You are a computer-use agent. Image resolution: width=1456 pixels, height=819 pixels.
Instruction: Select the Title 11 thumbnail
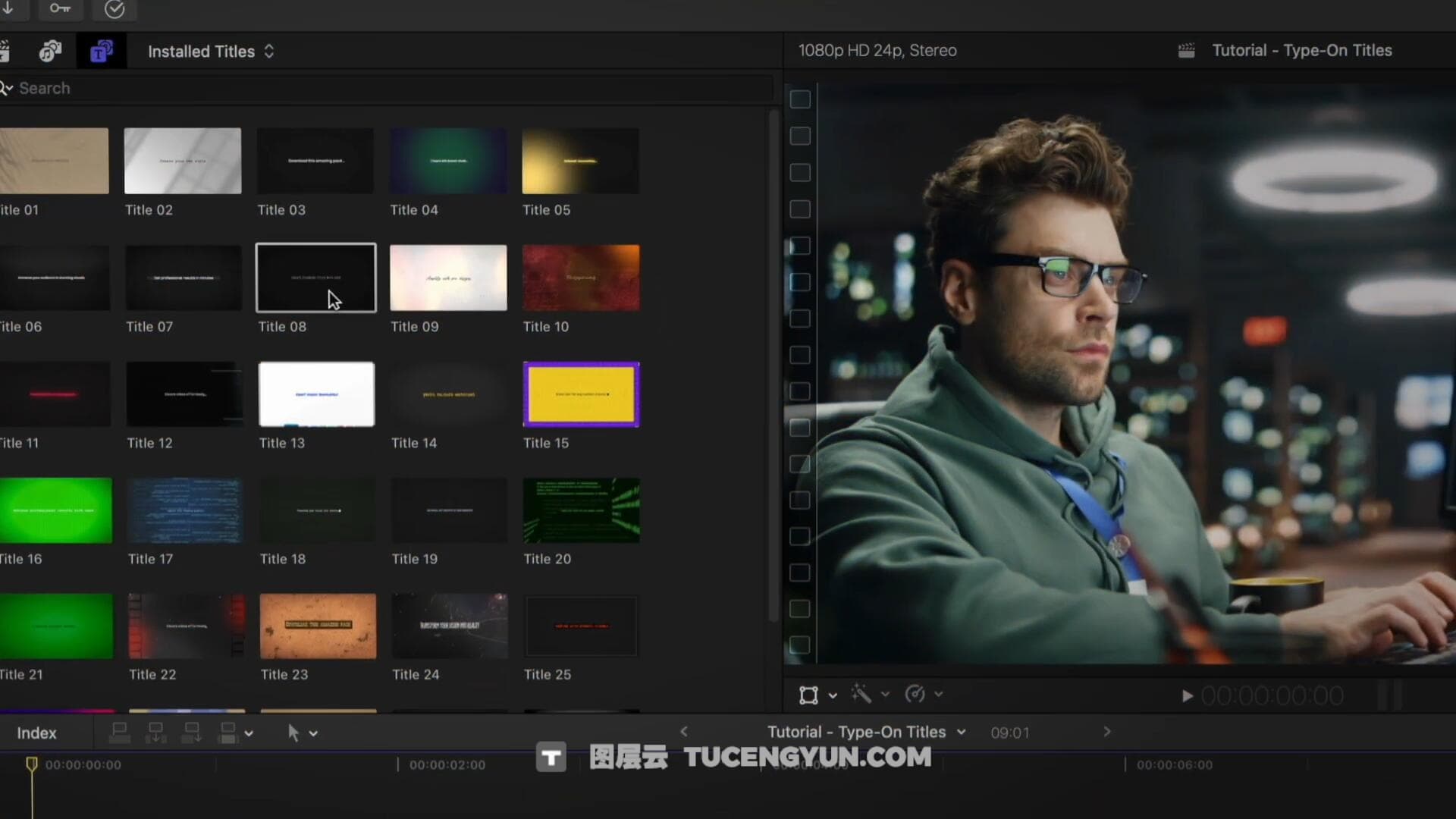(55, 394)
